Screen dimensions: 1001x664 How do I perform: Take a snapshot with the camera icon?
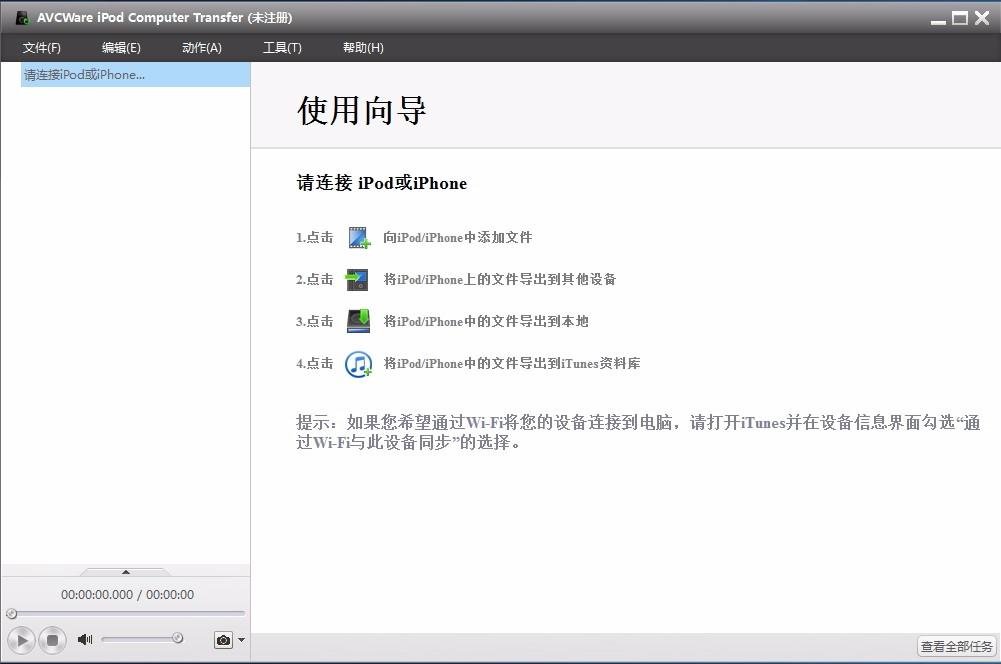(223, 640)
